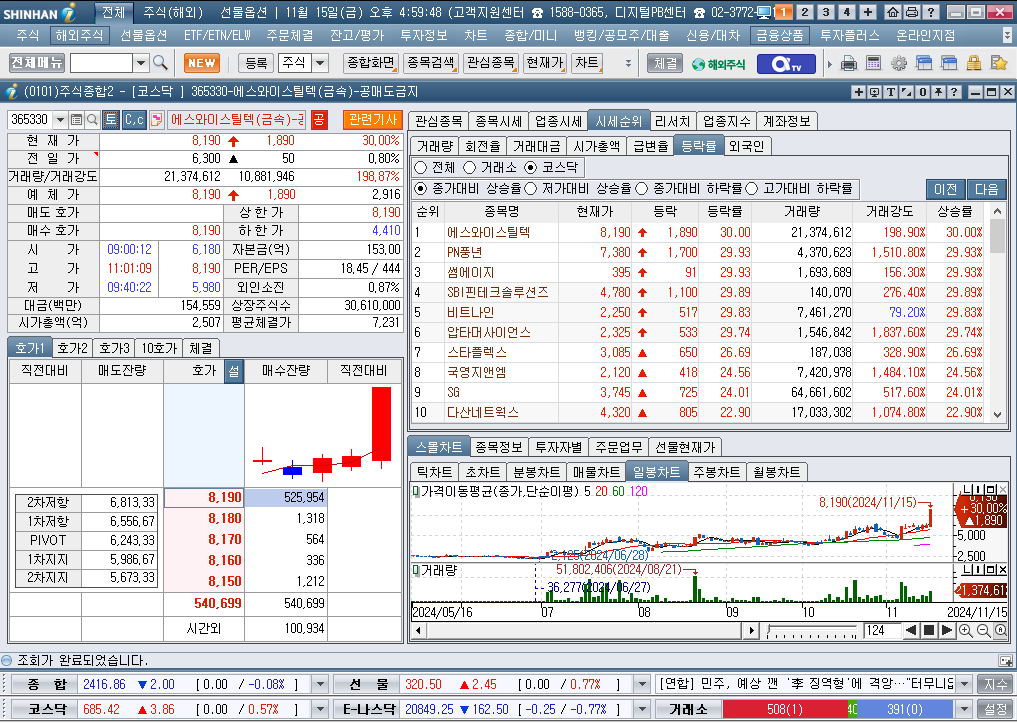Open the 해외주식 top menu
The image size is (1017, 723).
pos(79,35)
